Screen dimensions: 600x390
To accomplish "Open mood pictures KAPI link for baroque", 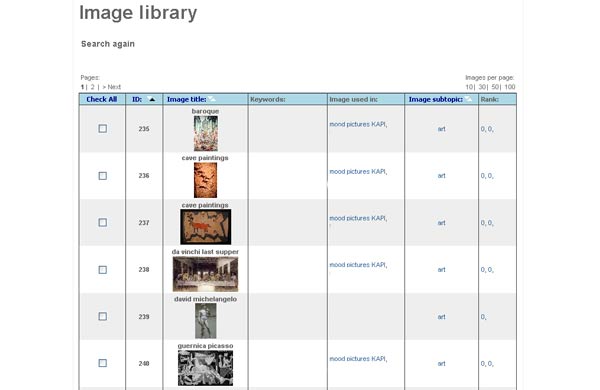I will coord(358,124).
